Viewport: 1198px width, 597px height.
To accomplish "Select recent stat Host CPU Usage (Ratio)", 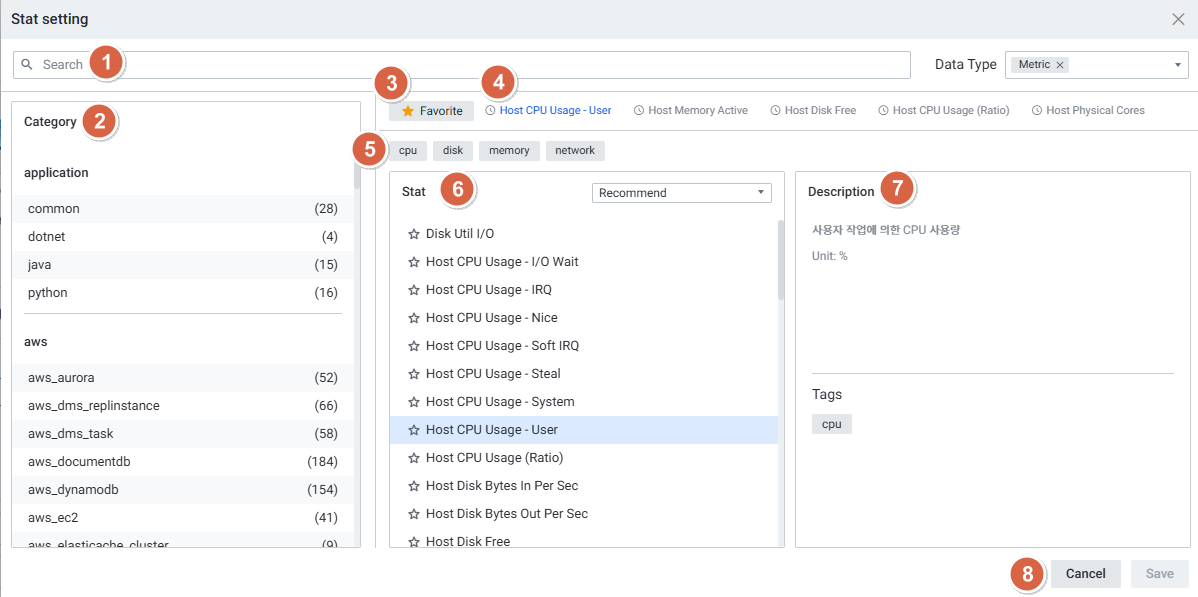I will pos(950,111).
